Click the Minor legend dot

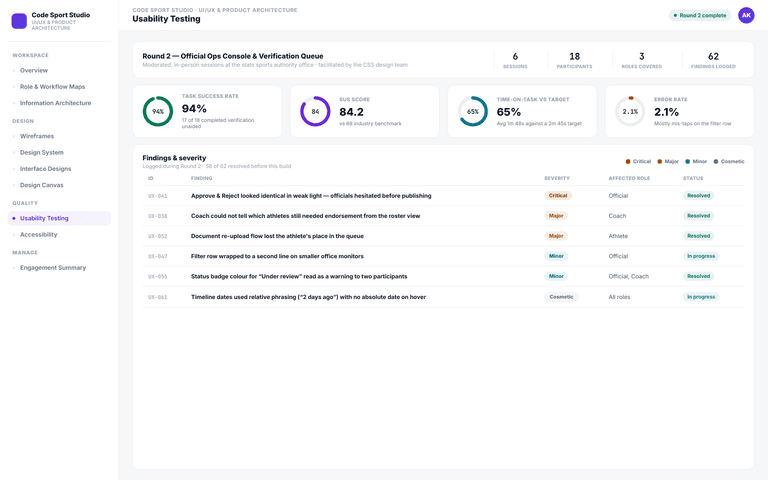(688, 162)
